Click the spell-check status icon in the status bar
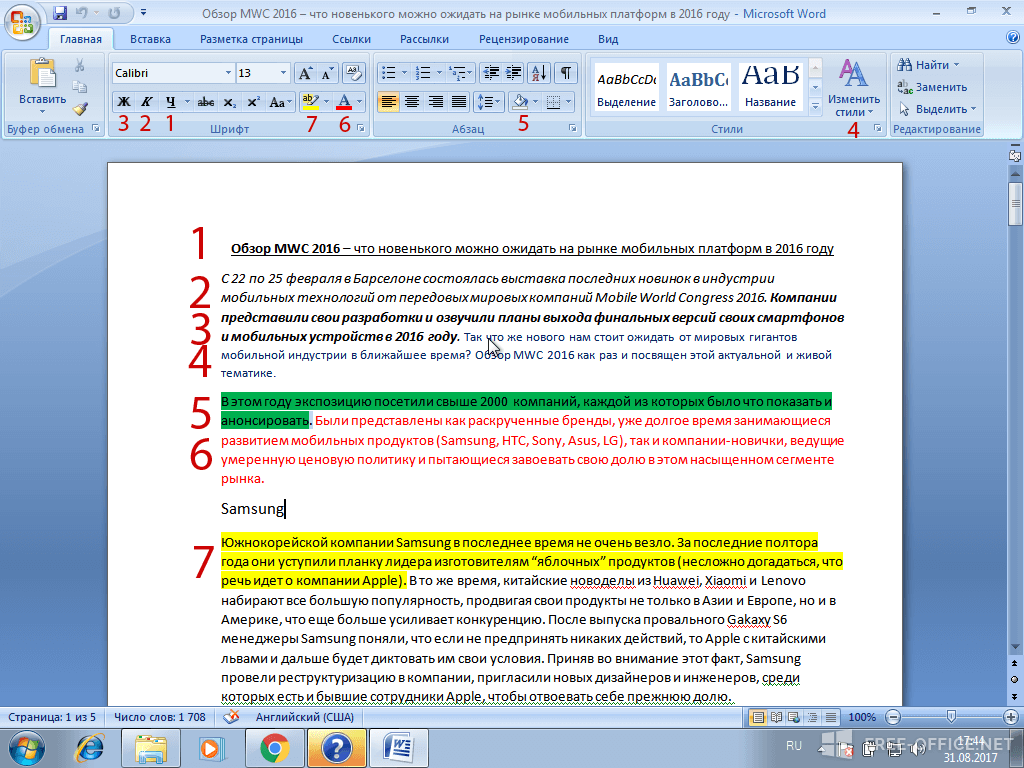 tap(231, 717)
